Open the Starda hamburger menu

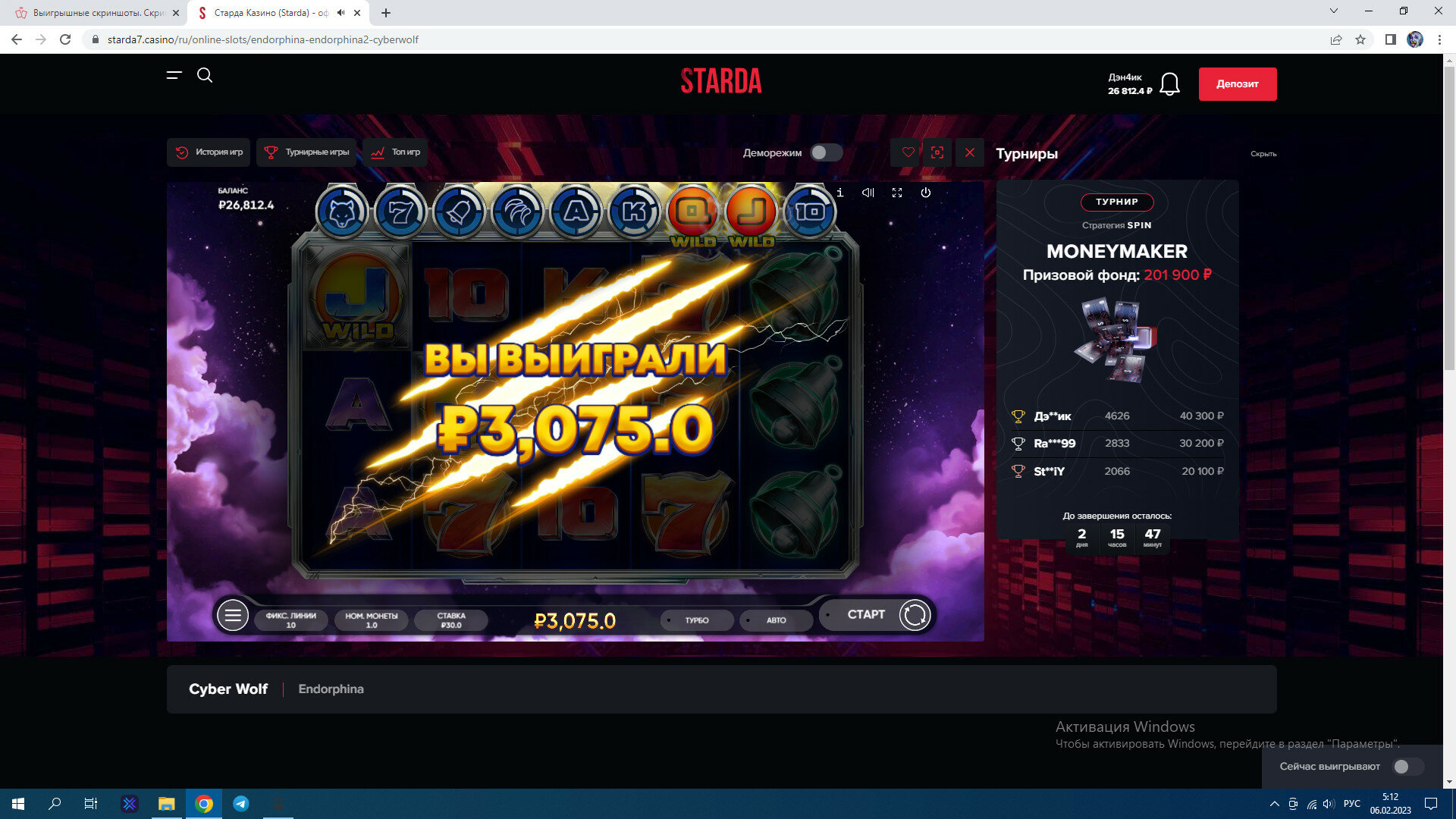(174, 75)
